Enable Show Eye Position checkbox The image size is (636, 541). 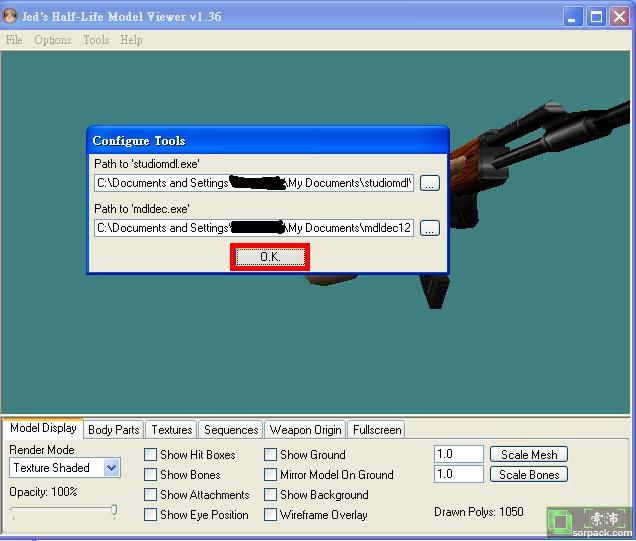click(150, 515)
